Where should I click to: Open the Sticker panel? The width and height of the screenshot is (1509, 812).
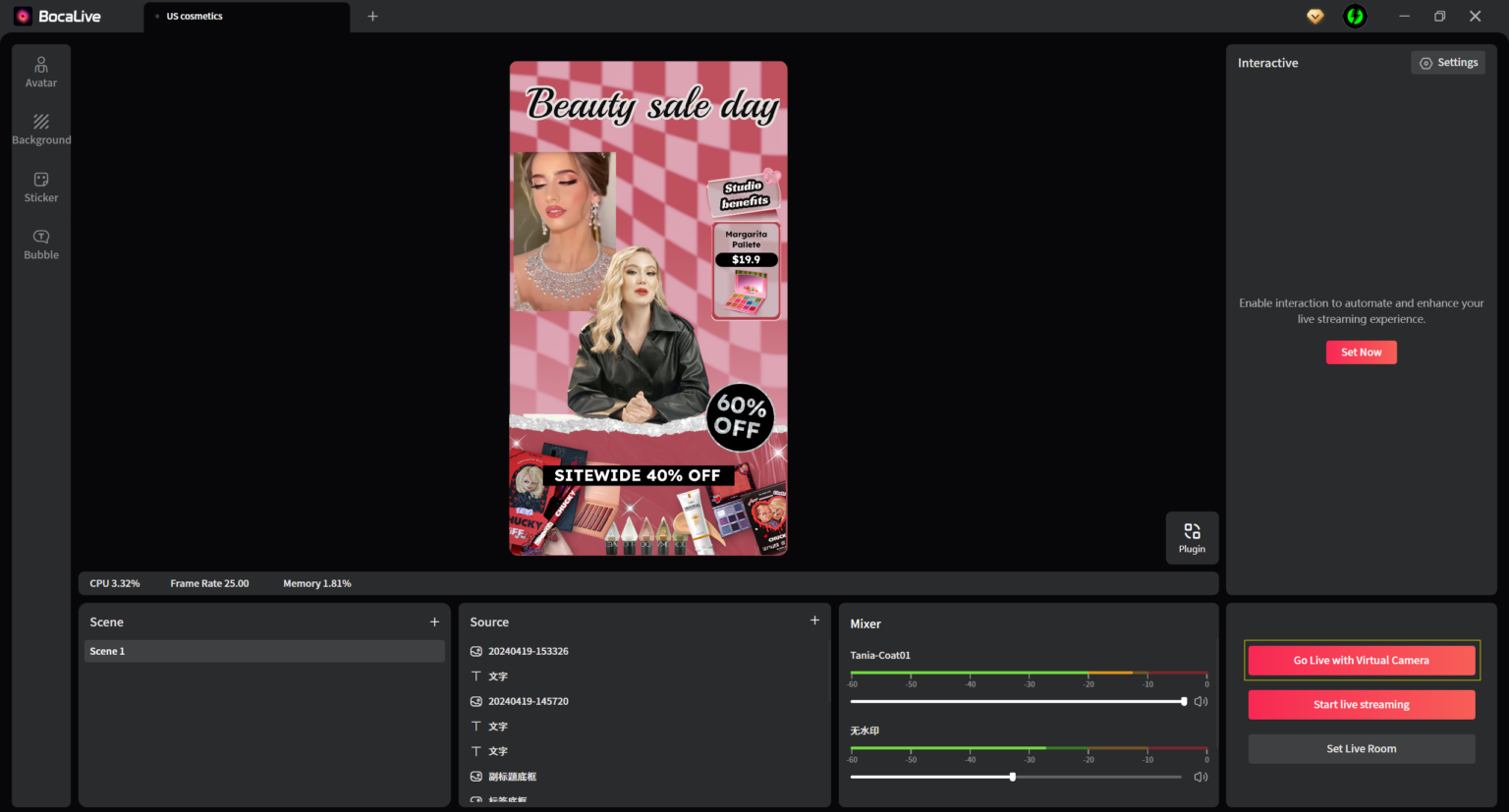tap(40, 187)
